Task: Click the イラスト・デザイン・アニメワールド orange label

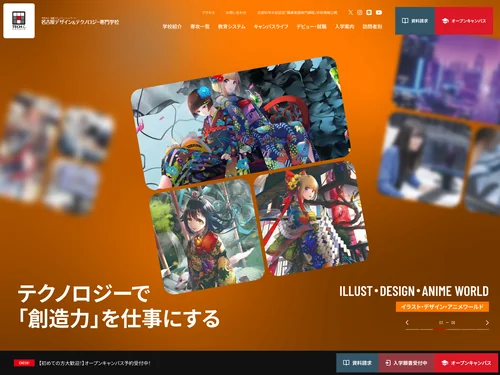Action: (x=442, y=307)
